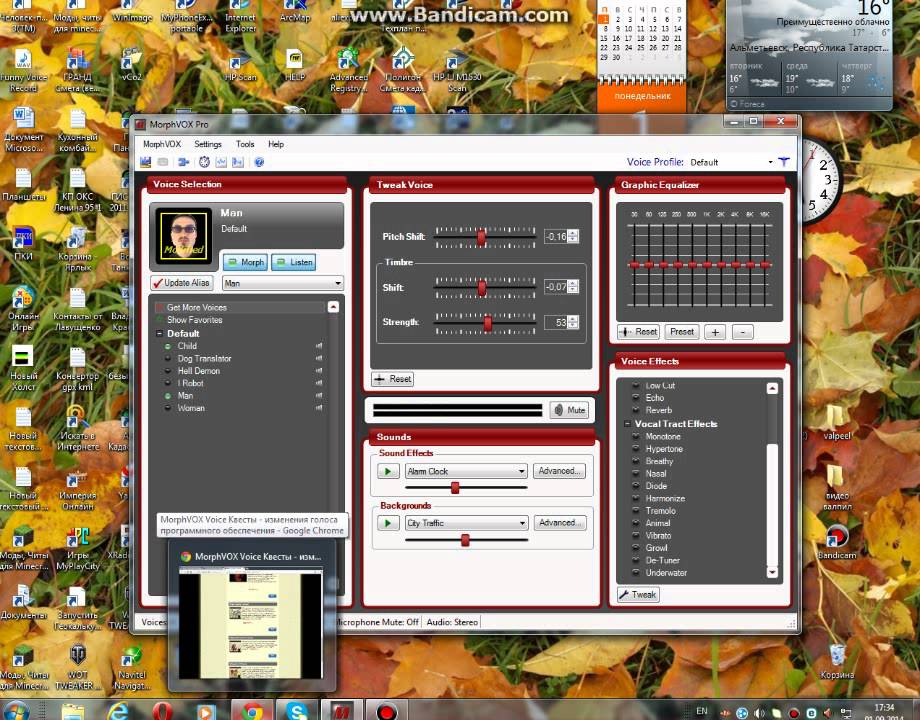Click the voice filter funnel icon
The width and height of the screenshot is (920, 720).
tap(784, 162)
